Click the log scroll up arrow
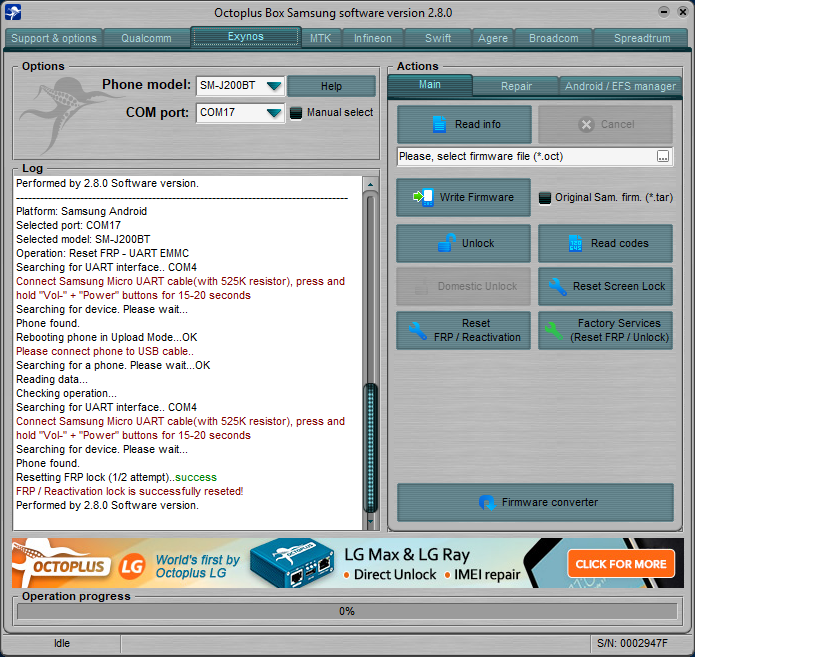Screen dimensions: 819x657 click(370, 184)
